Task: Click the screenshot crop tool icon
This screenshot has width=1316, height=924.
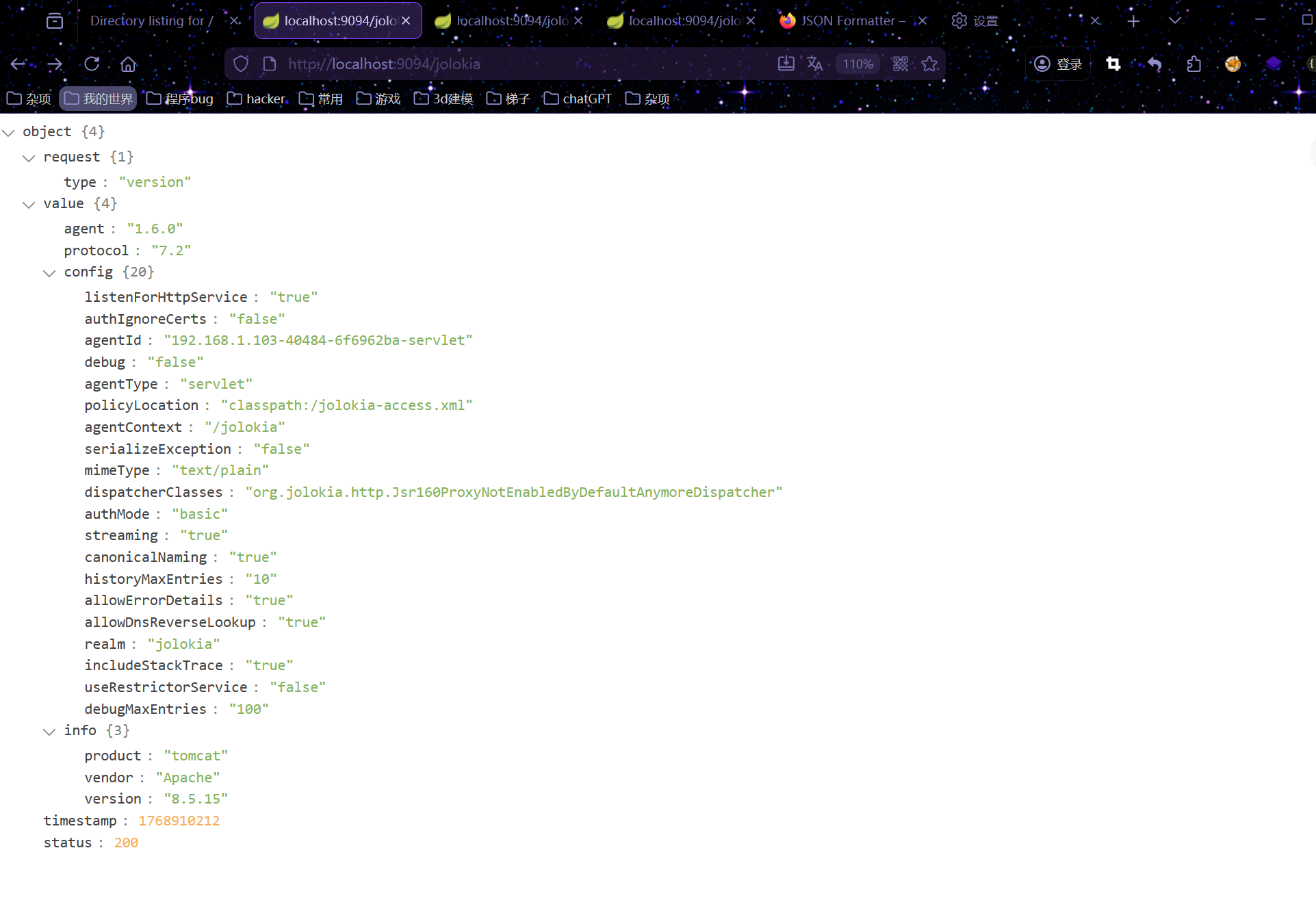Action: point(1113,64)
